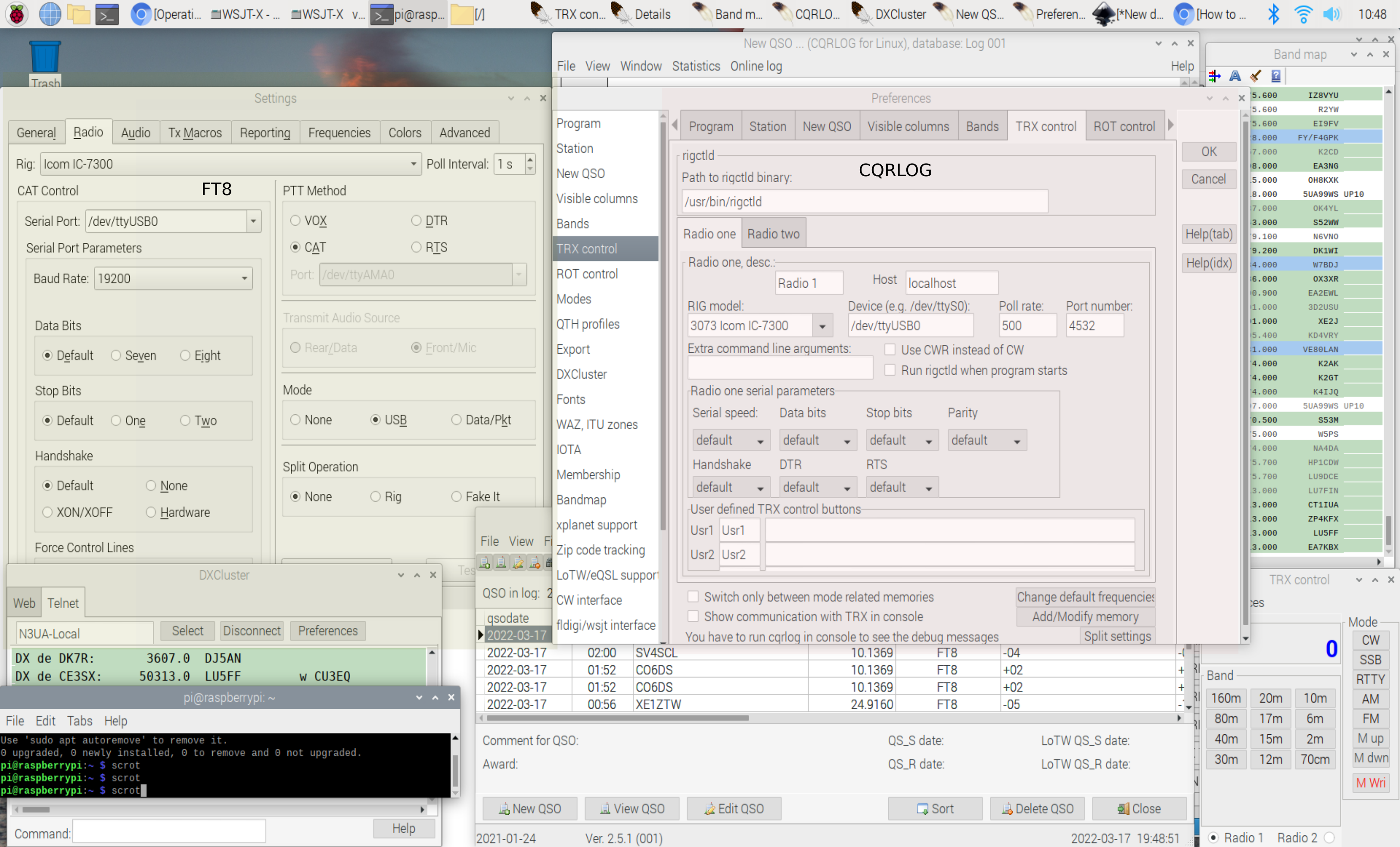
Task: Open Baud Rate dropdown 19200
Action: coord(173,278)
